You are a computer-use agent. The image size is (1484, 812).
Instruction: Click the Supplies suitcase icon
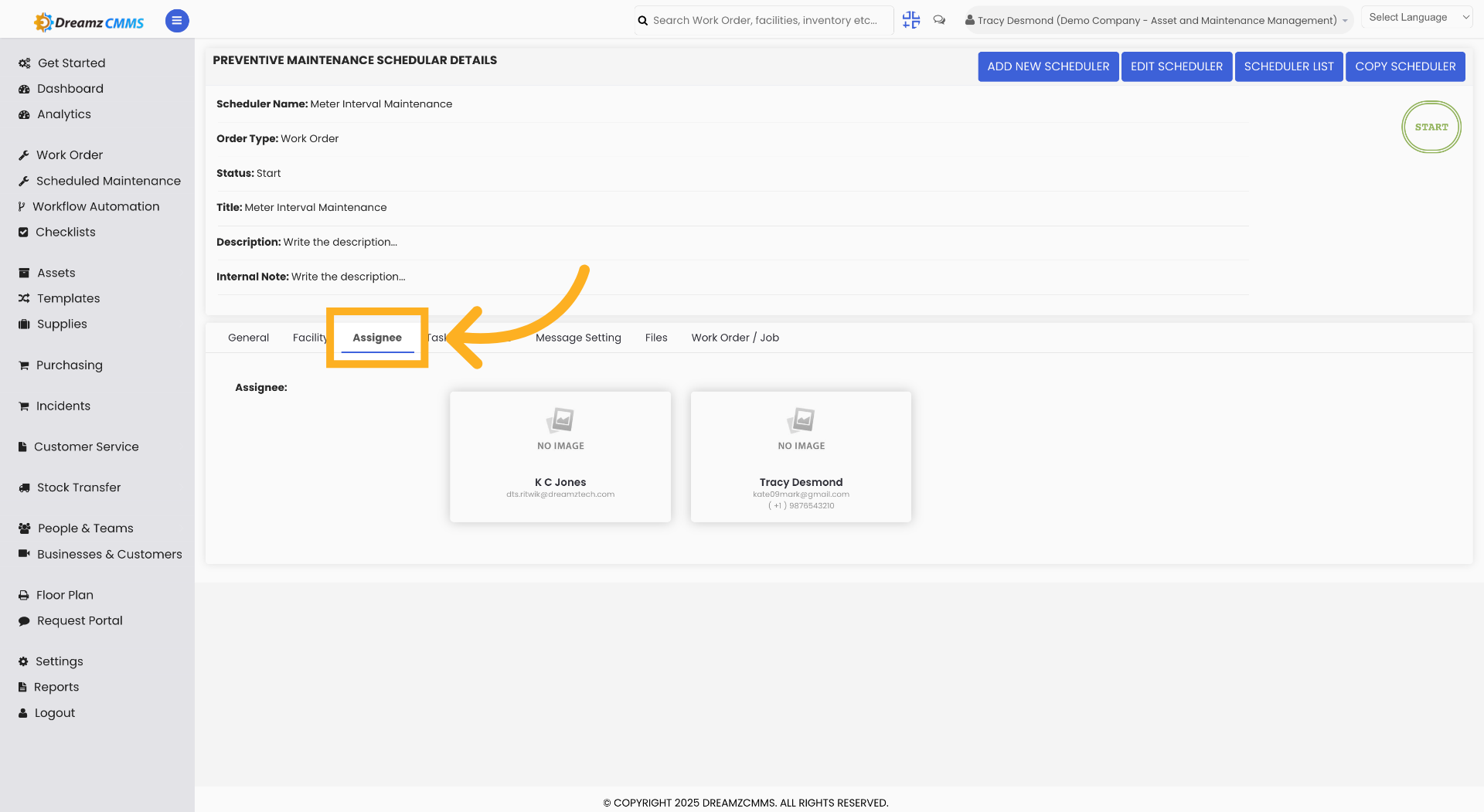point(24,324)
